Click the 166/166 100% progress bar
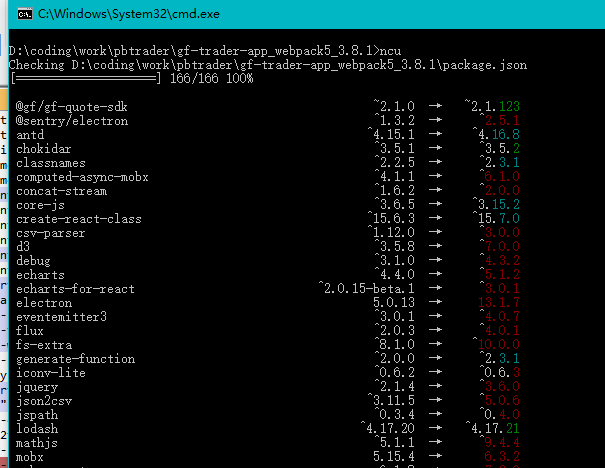Screen dimensions: 605x468 132,79
